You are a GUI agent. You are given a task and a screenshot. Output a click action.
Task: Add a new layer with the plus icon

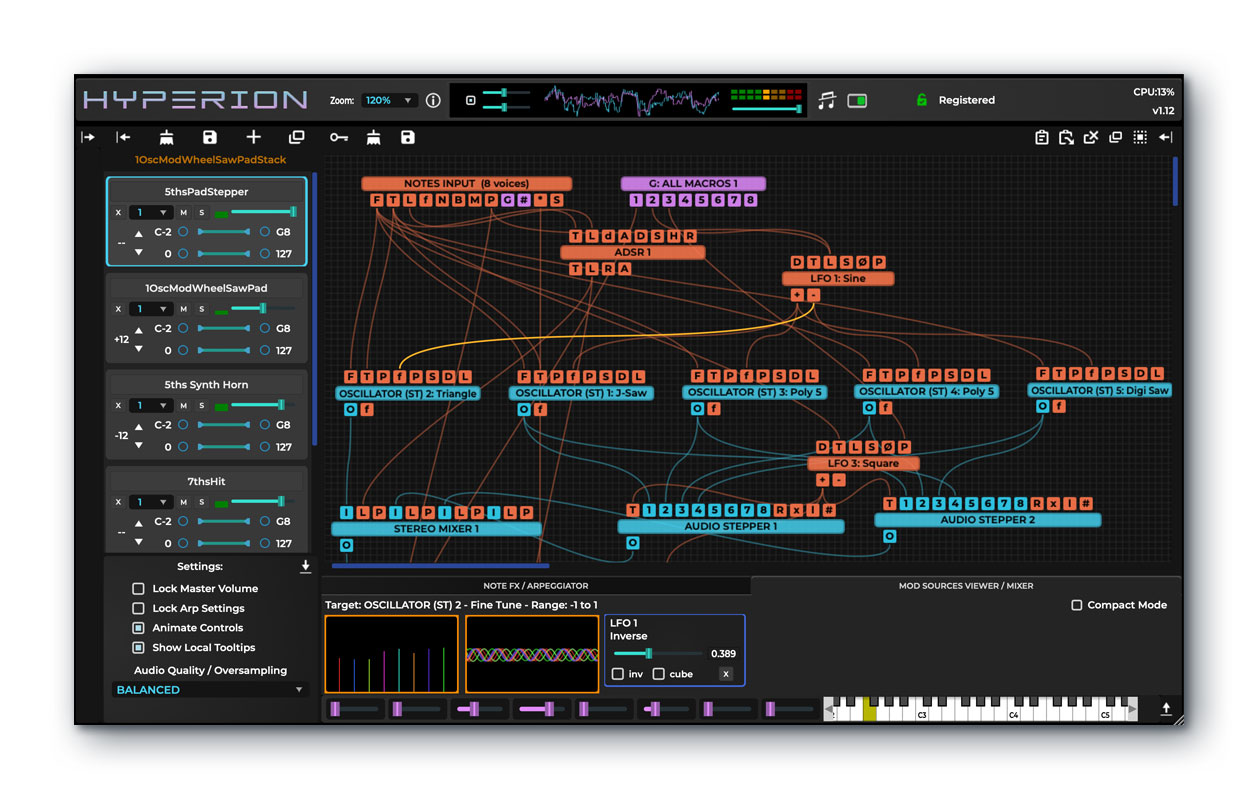click(253, 137)
